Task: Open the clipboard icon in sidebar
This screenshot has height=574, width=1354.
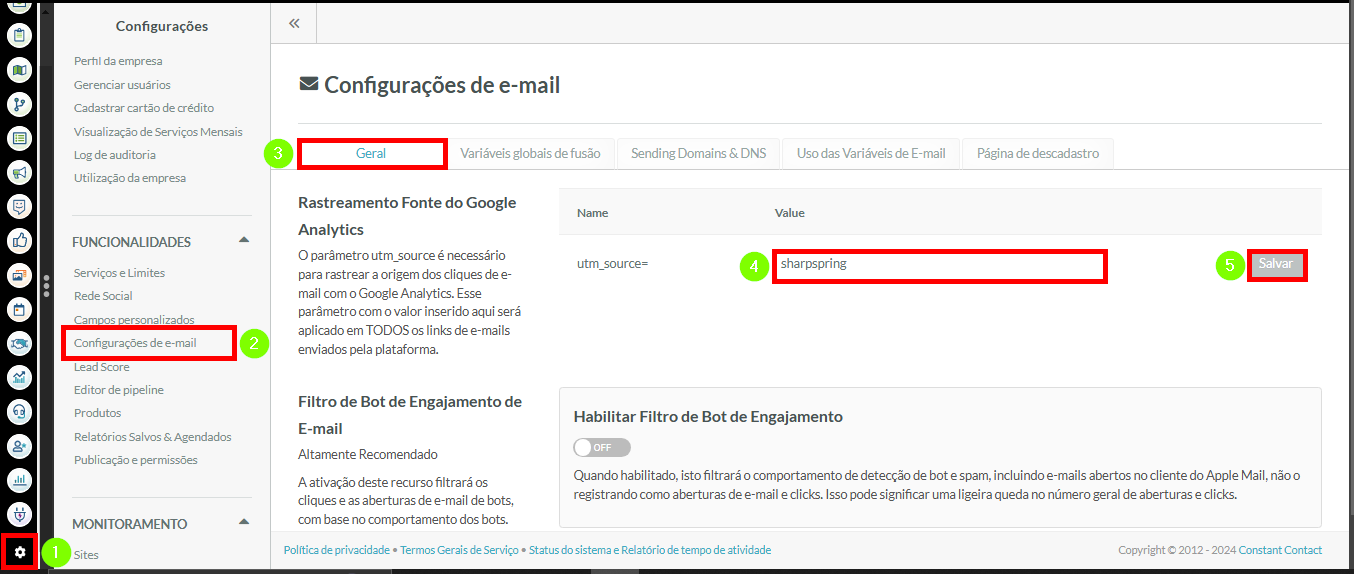Action: tap(19, 36)
